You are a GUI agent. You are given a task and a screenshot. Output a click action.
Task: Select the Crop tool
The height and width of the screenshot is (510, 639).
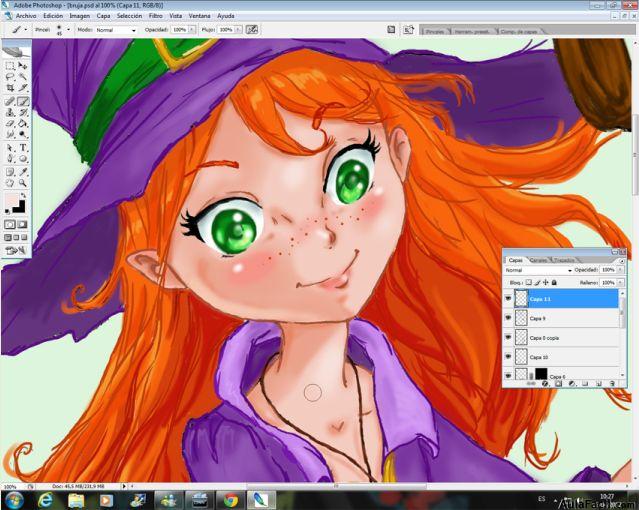click(10, 88)
